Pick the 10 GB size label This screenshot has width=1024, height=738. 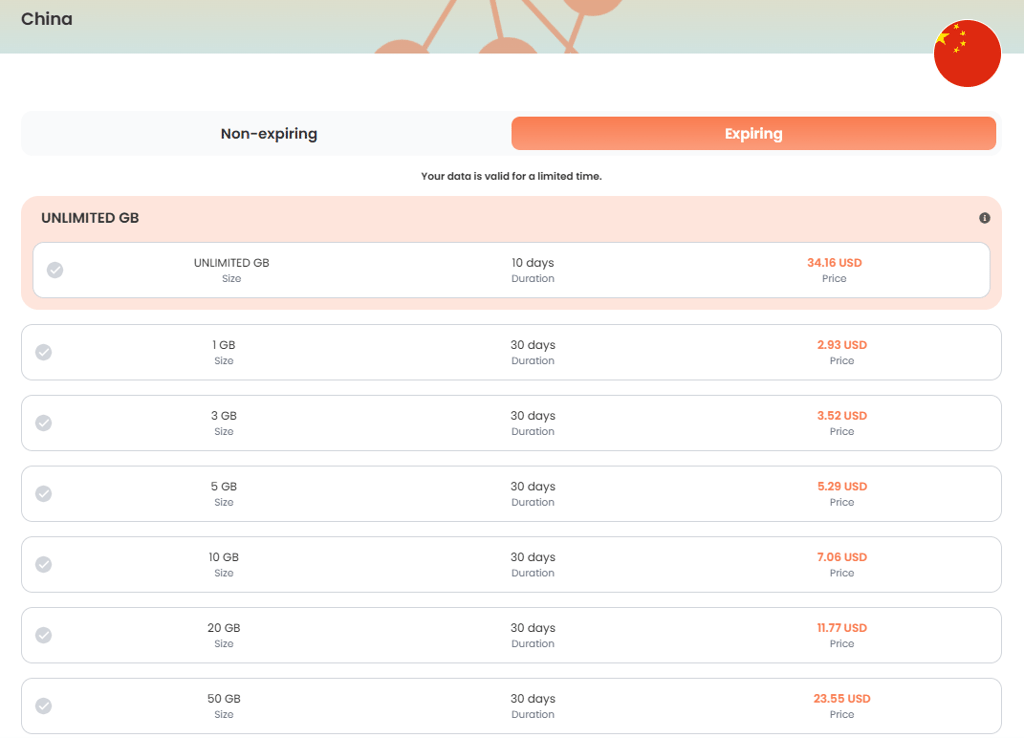pos(223,557)
